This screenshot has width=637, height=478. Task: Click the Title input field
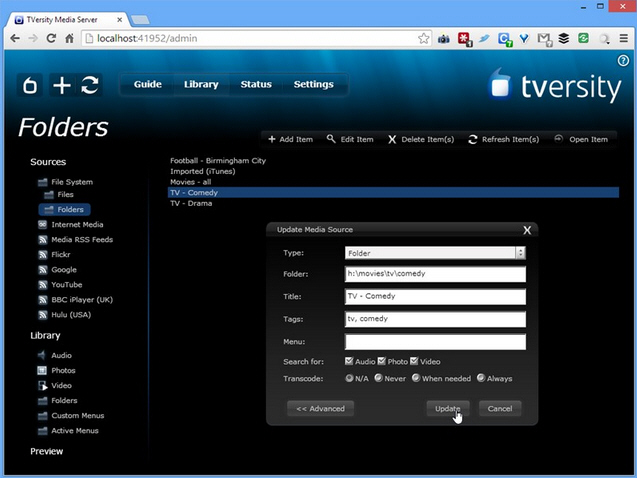435,296
